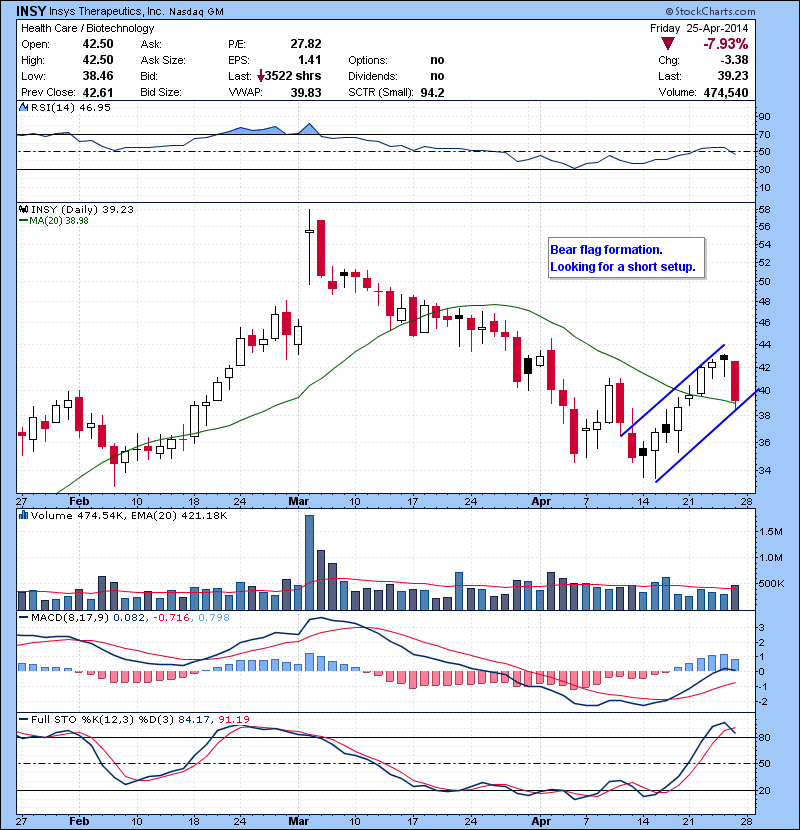
Task: Click the company name Insys Therapeutics, Inc.
Action: (x=106, y=11)
